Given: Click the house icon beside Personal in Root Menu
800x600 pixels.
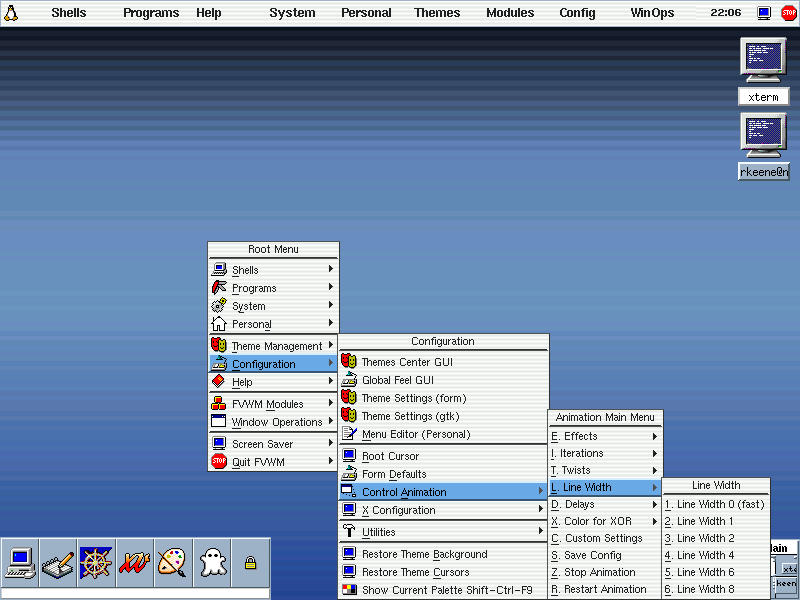Looking at the screenshot, I should 219,323.
